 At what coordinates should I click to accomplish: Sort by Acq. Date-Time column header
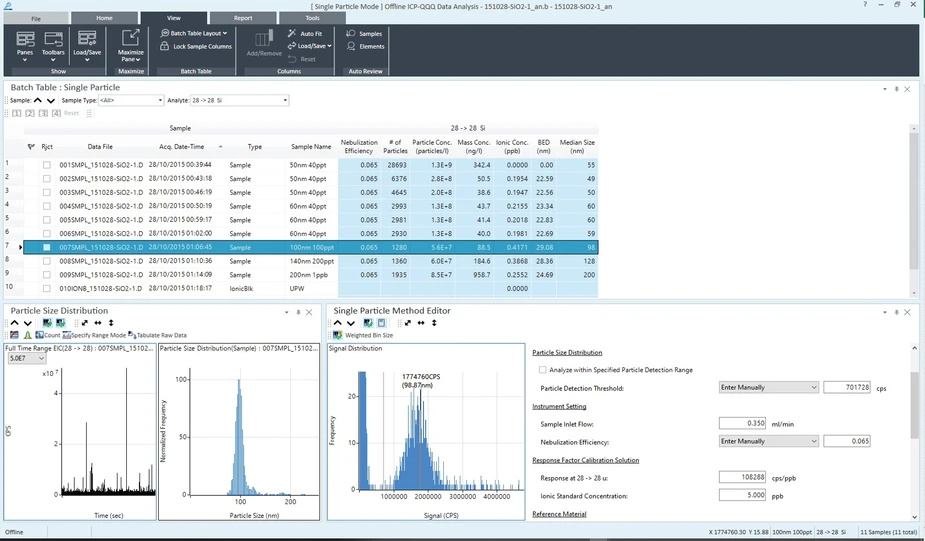(x=182, y=147)
